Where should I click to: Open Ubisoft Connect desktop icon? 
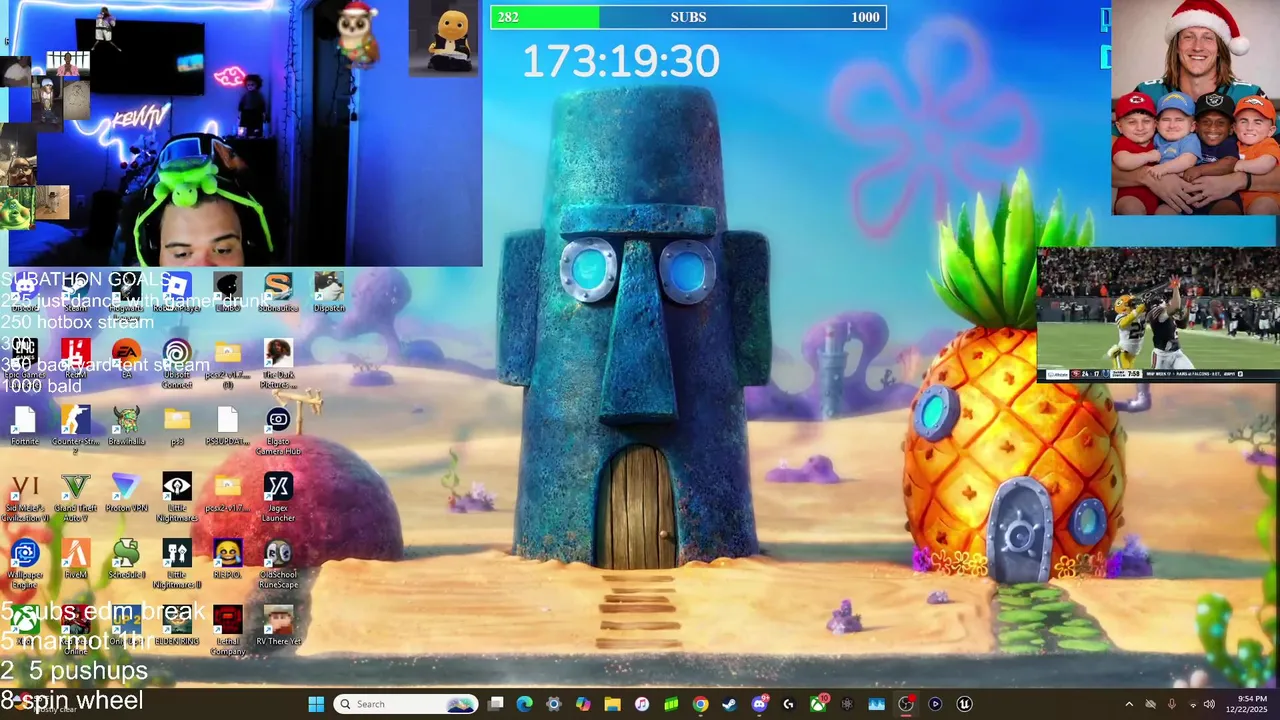(177, 362)
